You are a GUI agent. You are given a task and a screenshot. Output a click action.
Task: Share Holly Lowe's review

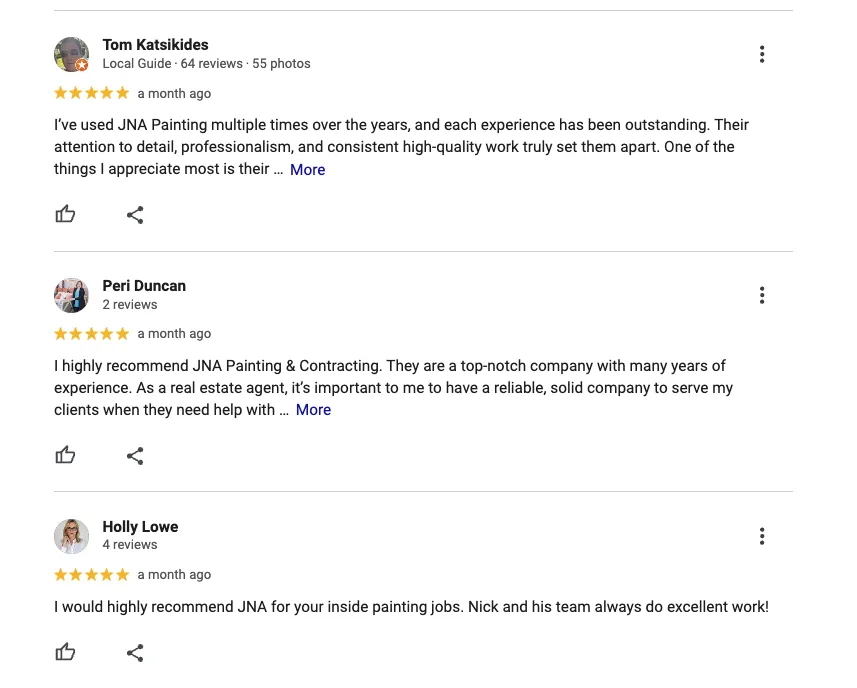pos(135,652)
